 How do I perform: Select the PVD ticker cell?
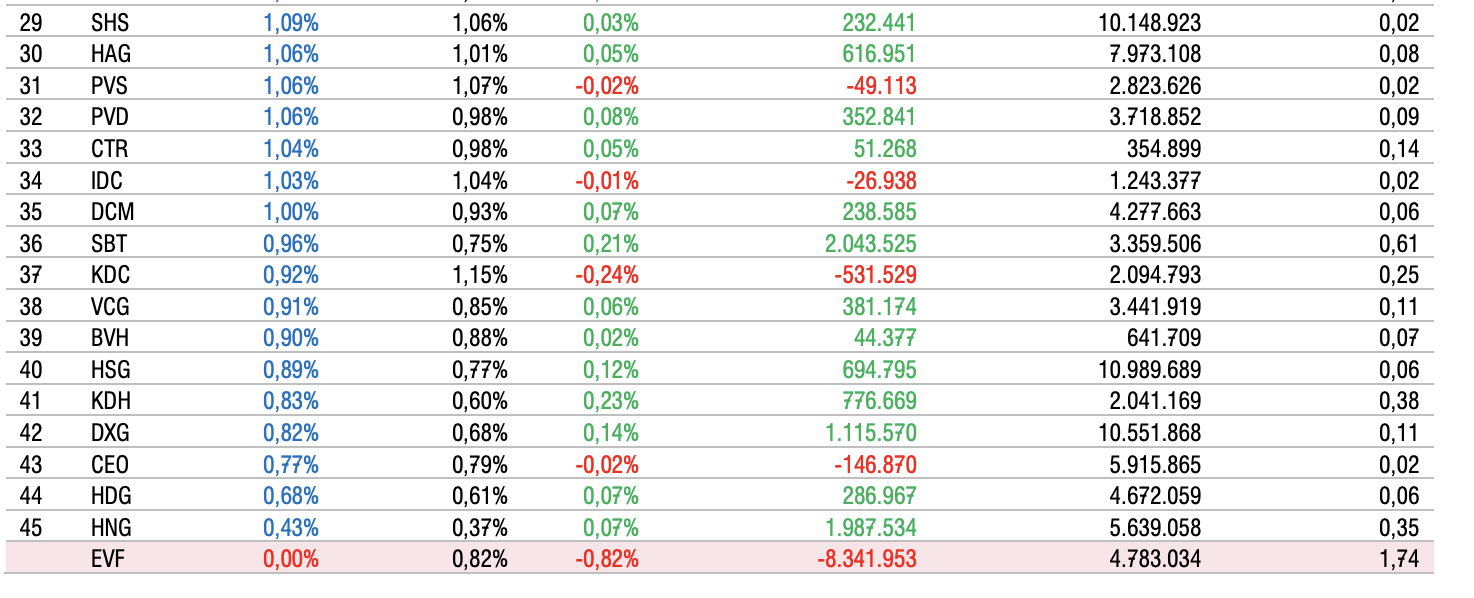(109, 118)
